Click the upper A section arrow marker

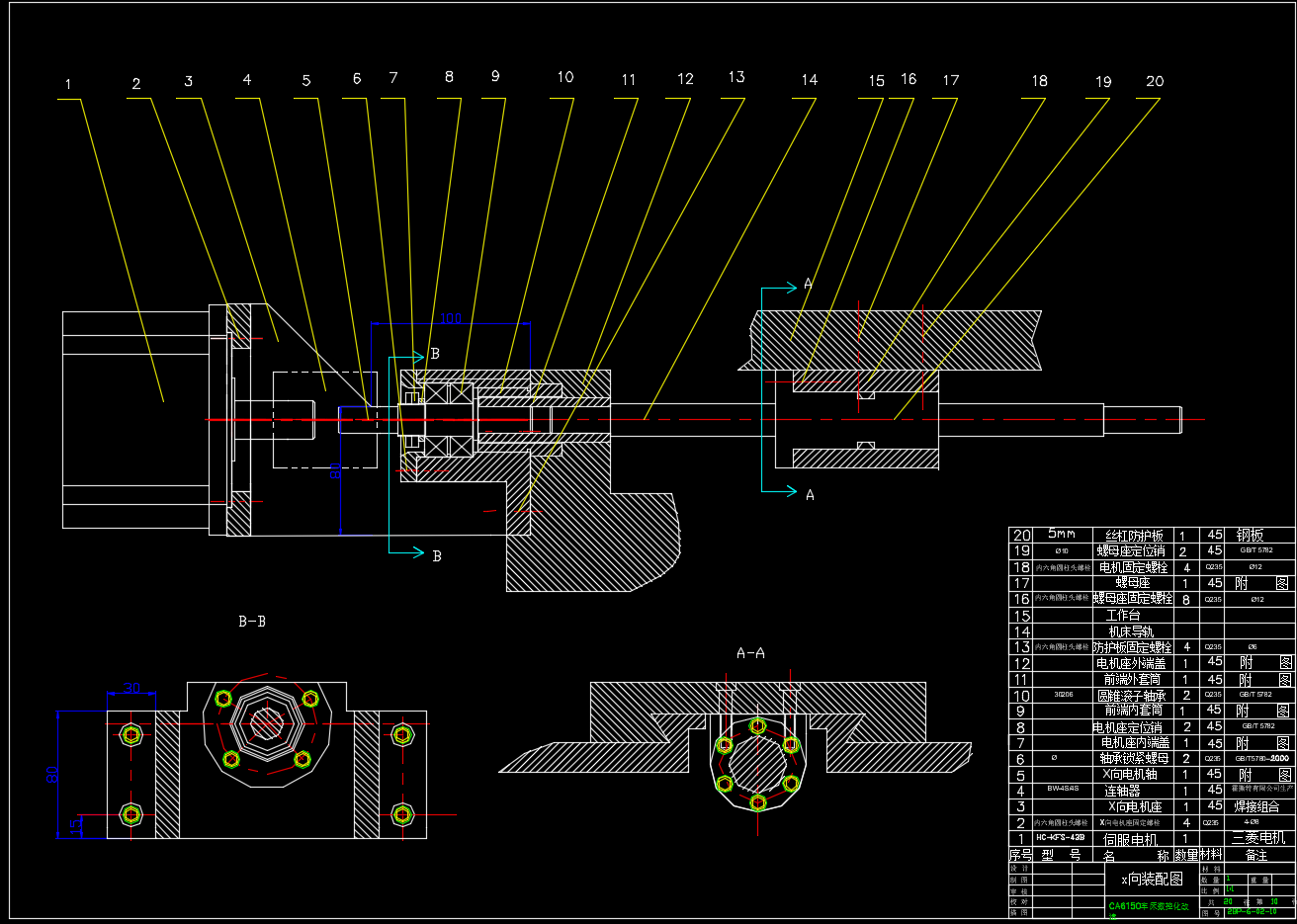pos(808,285)
